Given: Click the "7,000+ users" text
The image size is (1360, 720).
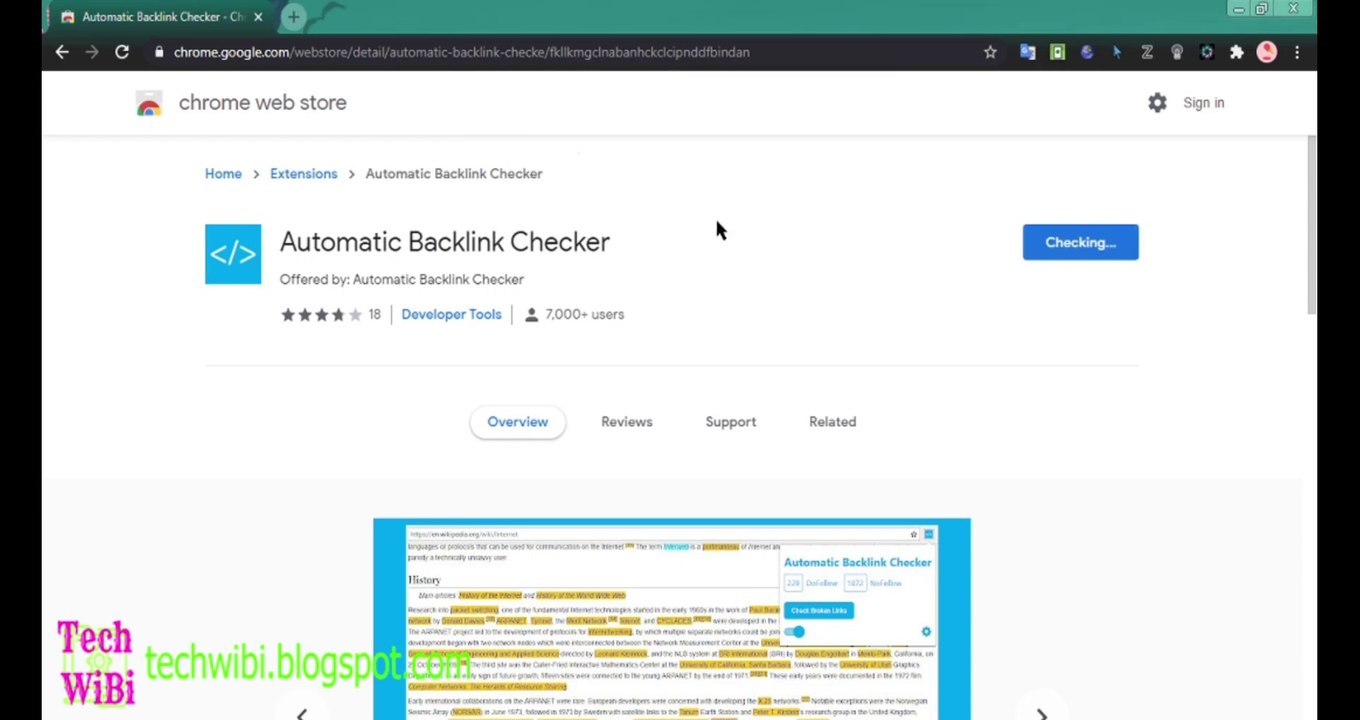Looking at the screenshot, I should point(584,314).
